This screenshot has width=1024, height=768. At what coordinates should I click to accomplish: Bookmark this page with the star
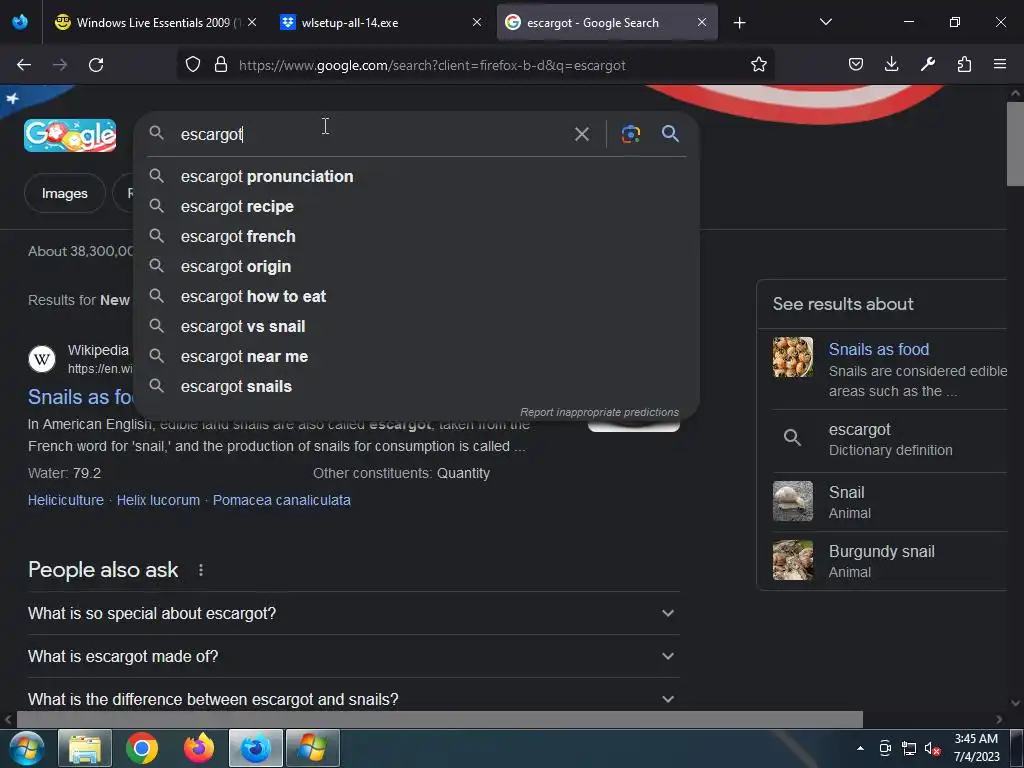coord(758,65)
